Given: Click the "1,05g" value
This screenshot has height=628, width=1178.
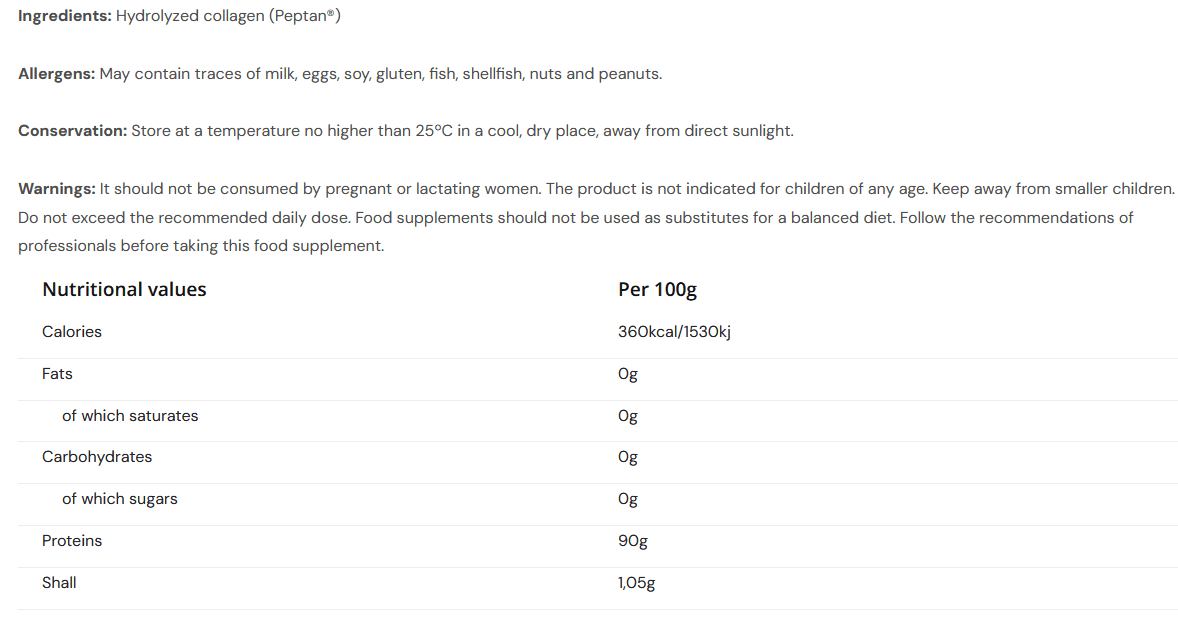Looking at the screenshot, I should [x=636, y=583].
